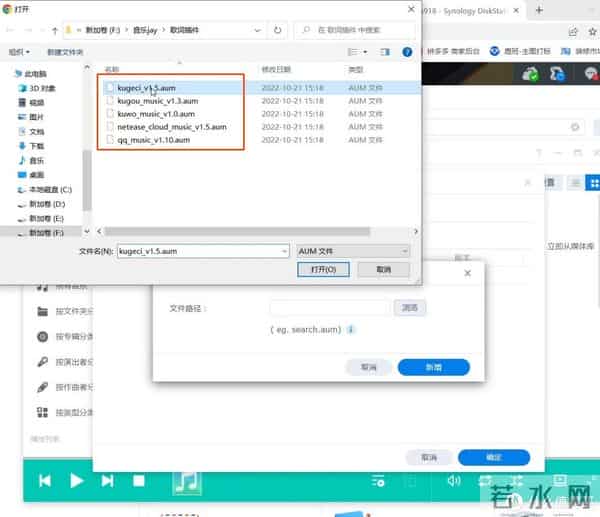Sort files by Name column header
The width and height of the screenshot is (600, 517).
pos(112,69)
